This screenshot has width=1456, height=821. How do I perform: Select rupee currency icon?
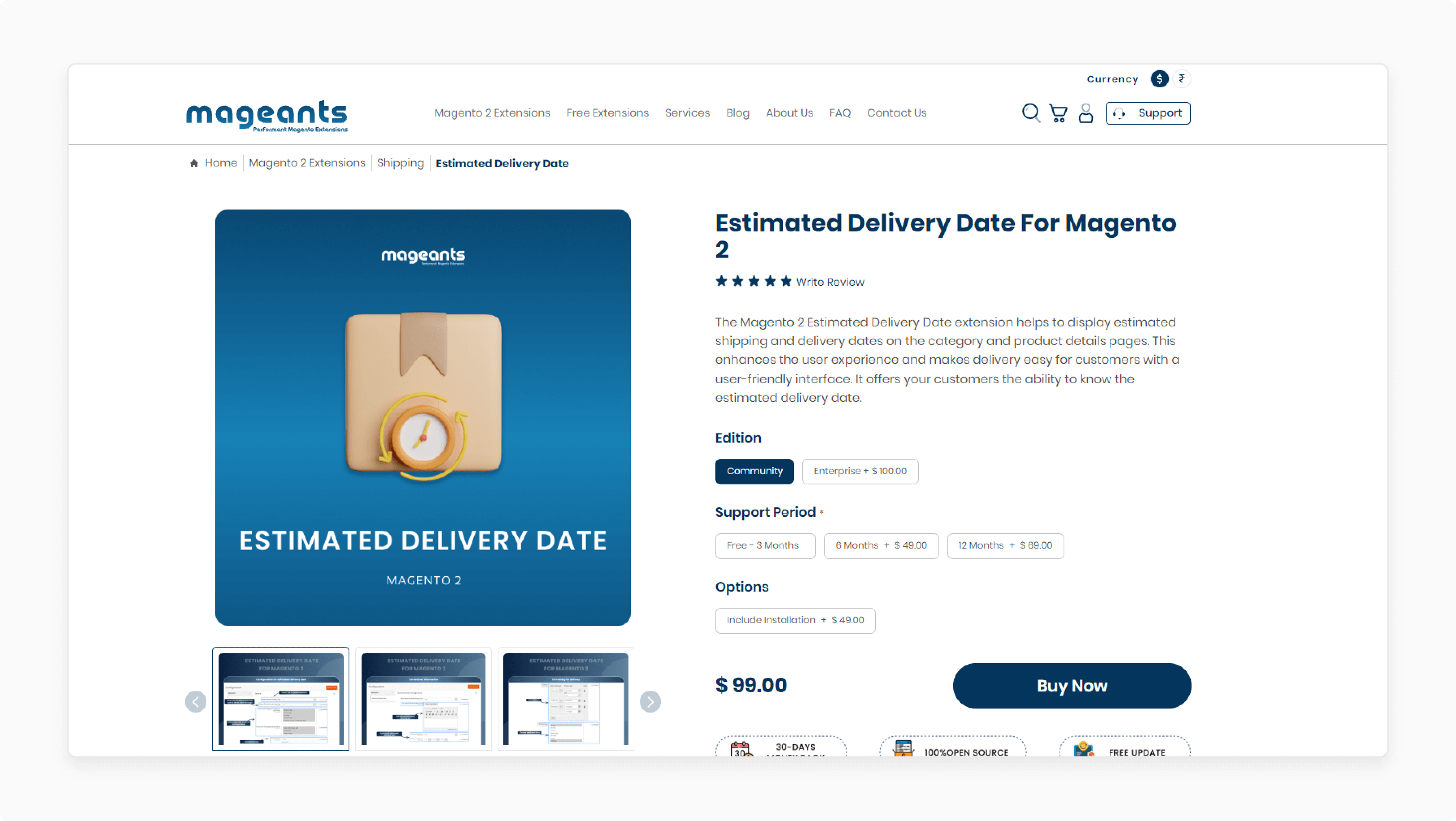tap(1181, 79)
